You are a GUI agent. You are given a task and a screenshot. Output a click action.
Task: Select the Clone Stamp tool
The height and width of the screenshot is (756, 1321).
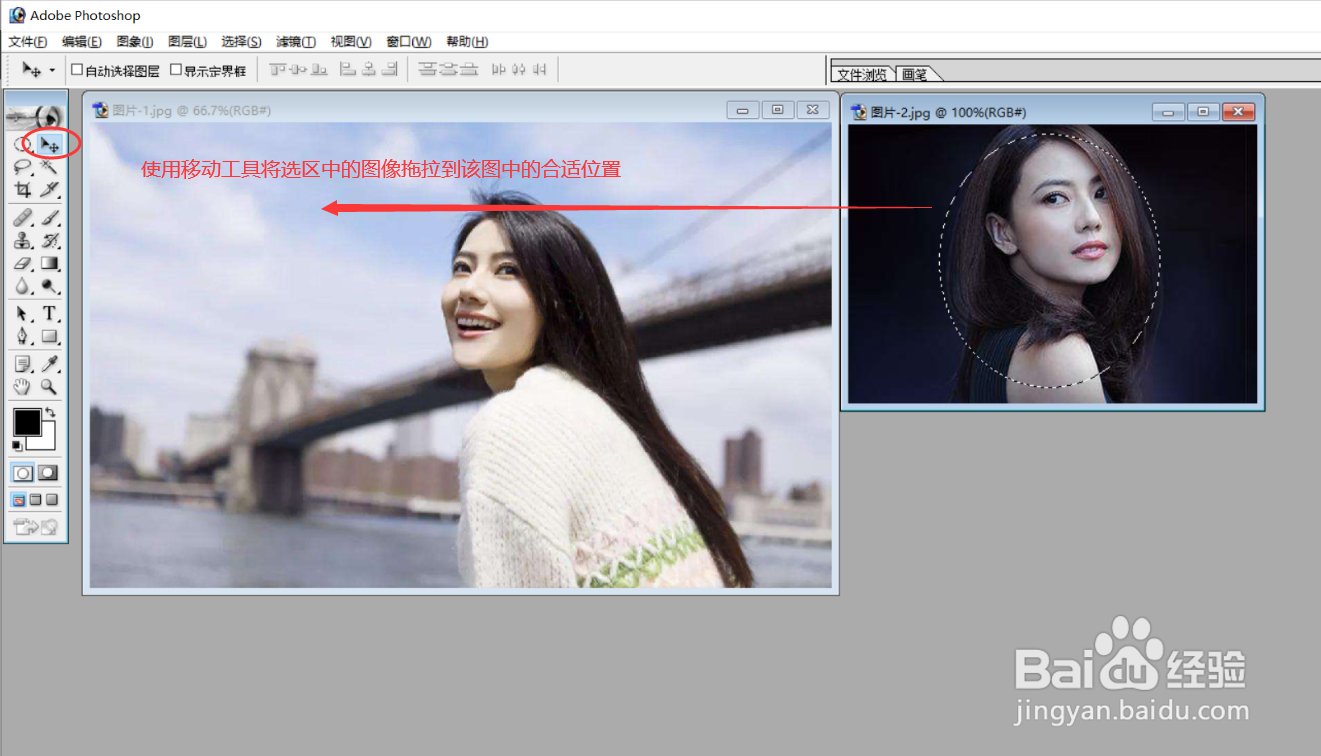pos(21,240)
